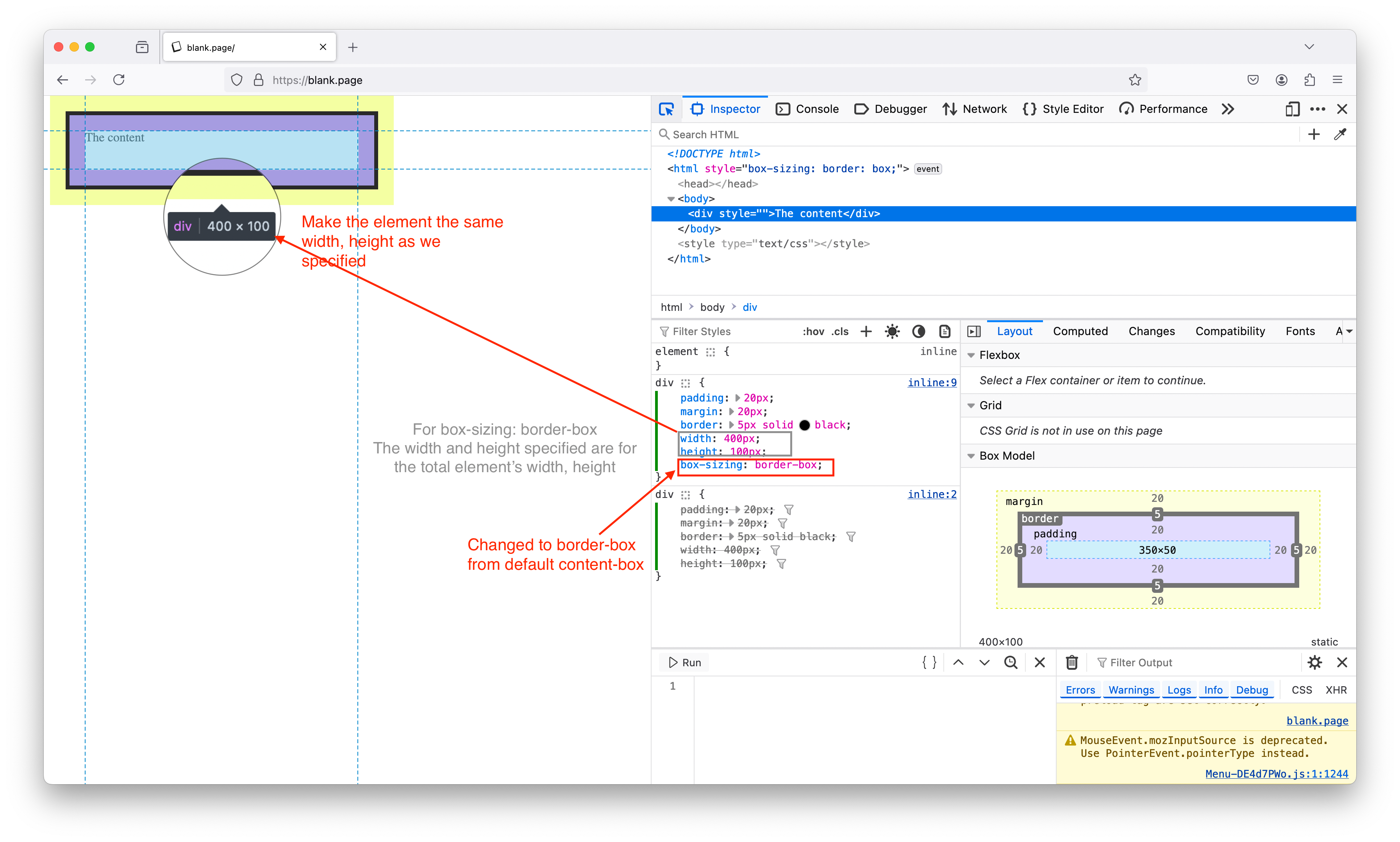Switch to the Console tab
This screenshot has width=1400, height=842.
click(x=807, y=109)
